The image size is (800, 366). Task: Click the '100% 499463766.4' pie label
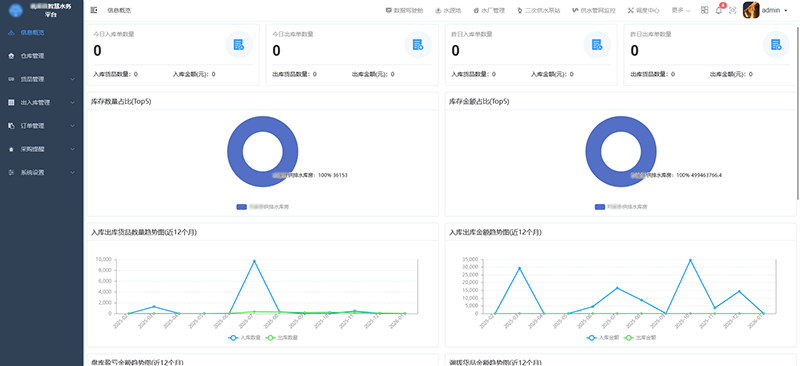point(699,175)
